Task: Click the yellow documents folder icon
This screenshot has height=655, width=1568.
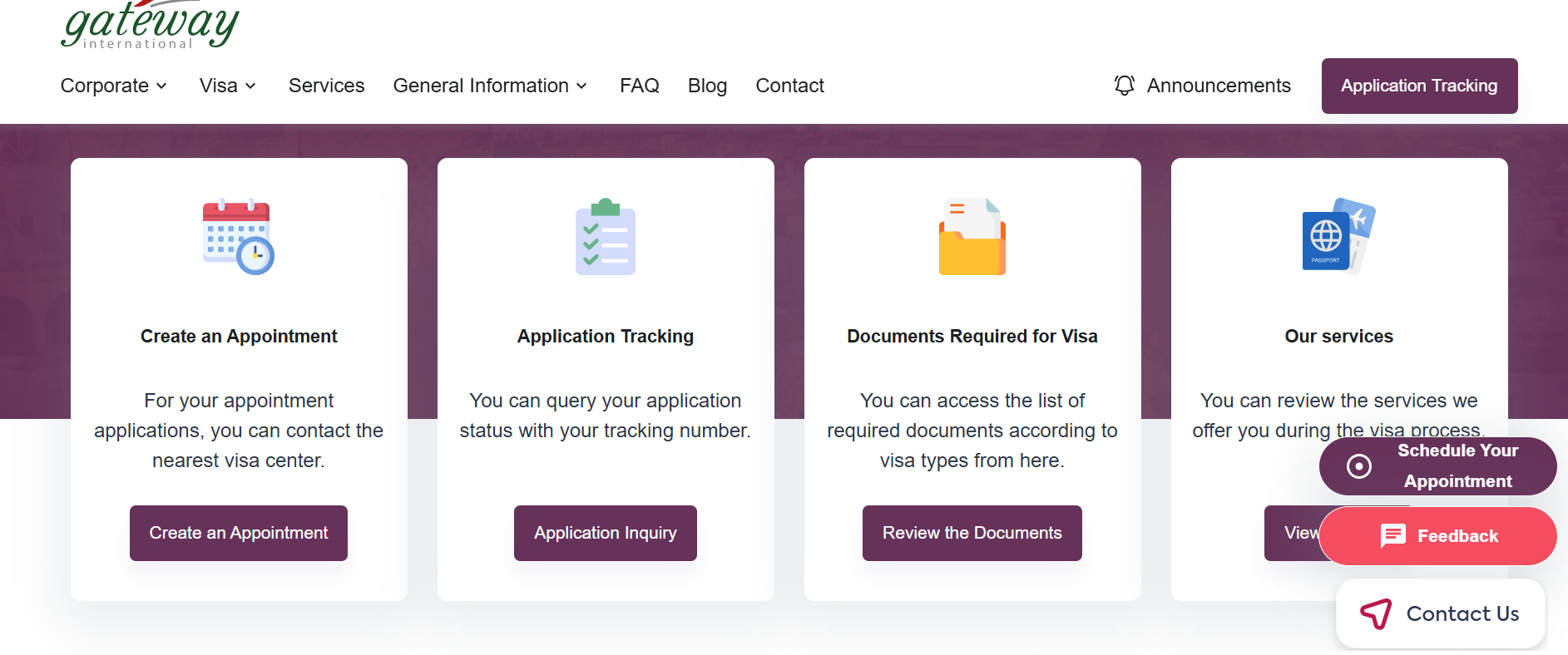Action: pos(972,237)
